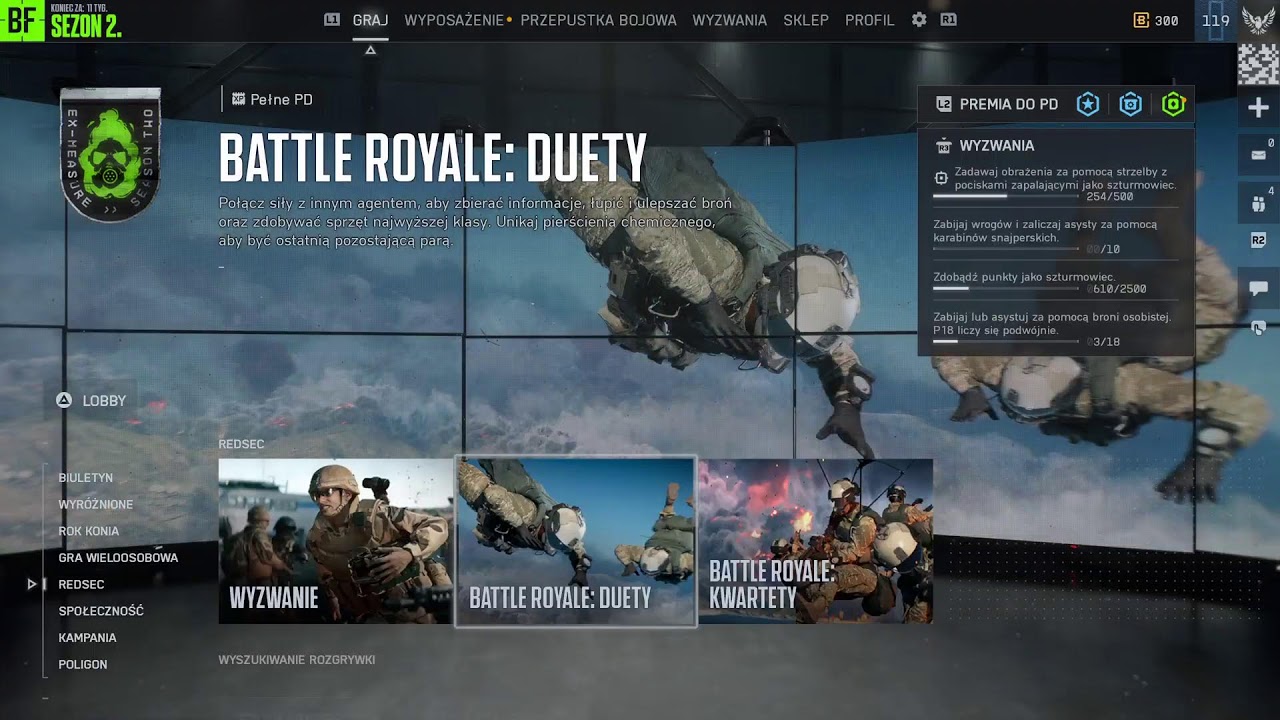The height and width of the screenshot is (720, 1280).
Task: Open the chat speech bubble icon
Action: pyautogui.click(x=1258, y=288)
